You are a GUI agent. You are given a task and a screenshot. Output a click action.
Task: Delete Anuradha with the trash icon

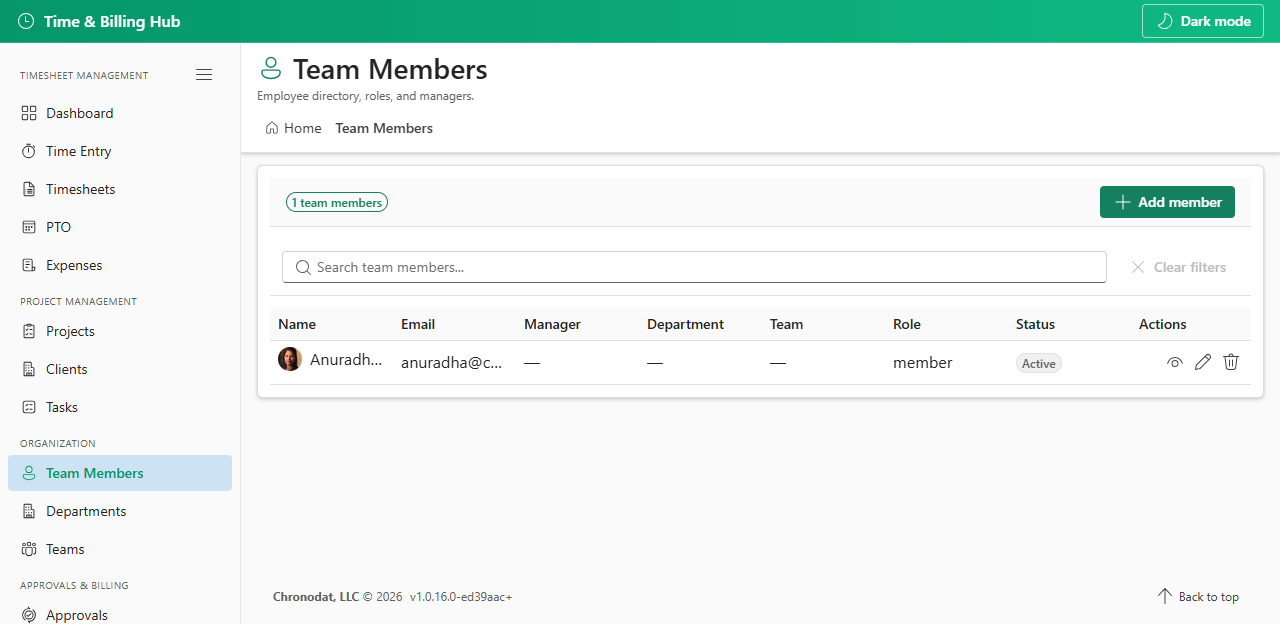pyautogui.click(x=1231, y=362)
